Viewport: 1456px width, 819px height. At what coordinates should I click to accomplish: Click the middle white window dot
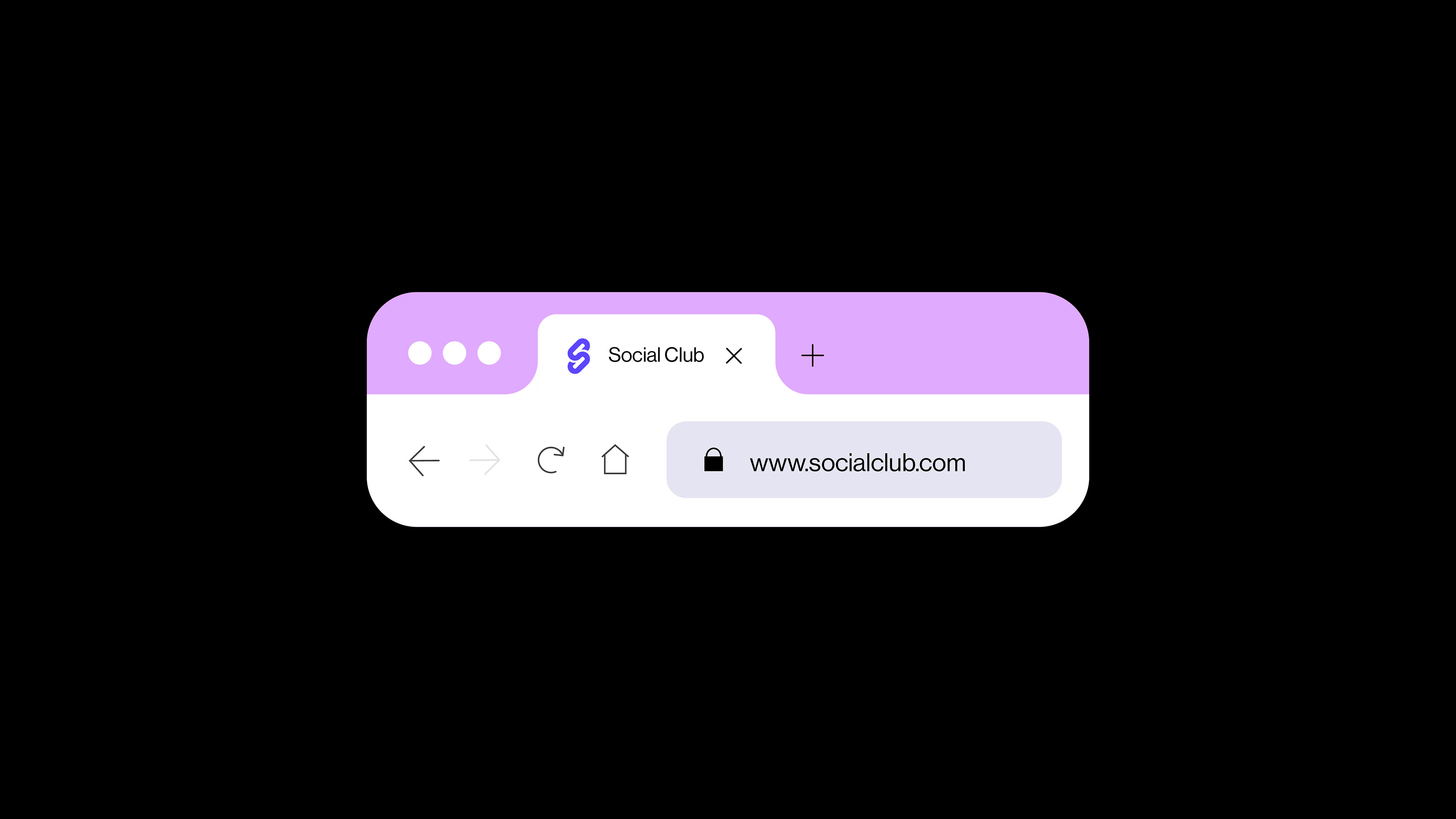click(x=455, y=353)
